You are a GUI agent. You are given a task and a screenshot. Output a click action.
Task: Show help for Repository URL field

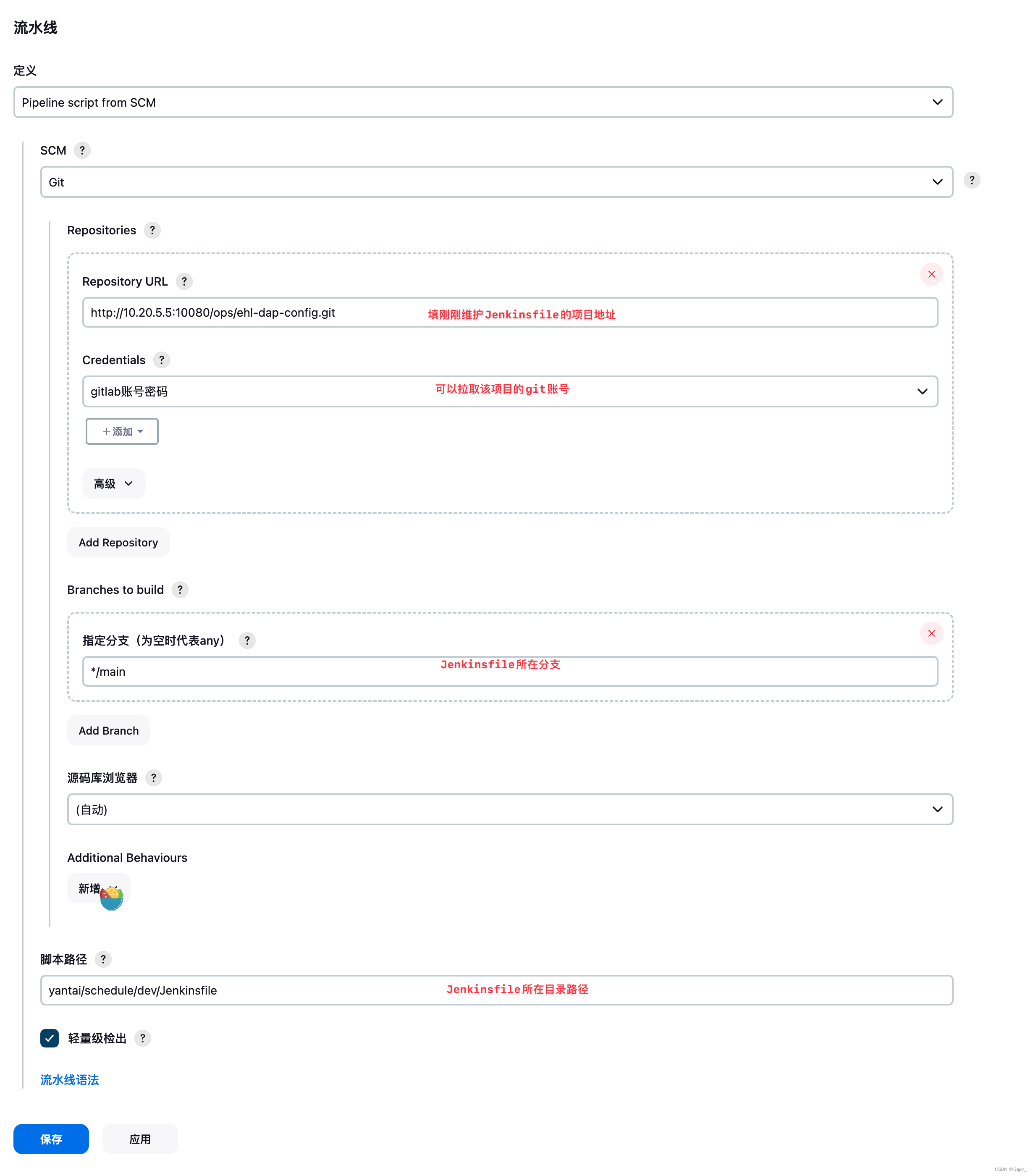tap(184, 281)
